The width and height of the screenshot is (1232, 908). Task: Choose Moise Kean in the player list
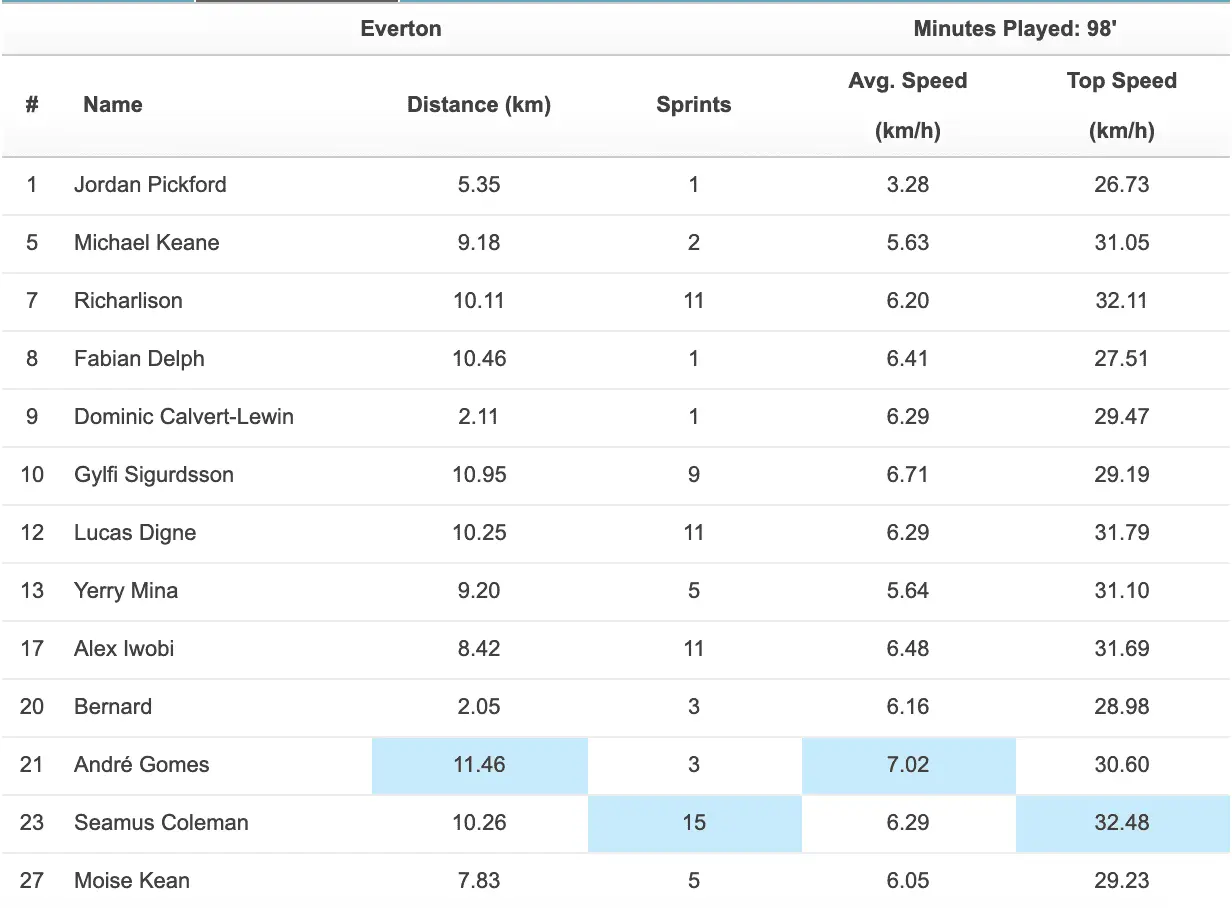tap(132, 881)
